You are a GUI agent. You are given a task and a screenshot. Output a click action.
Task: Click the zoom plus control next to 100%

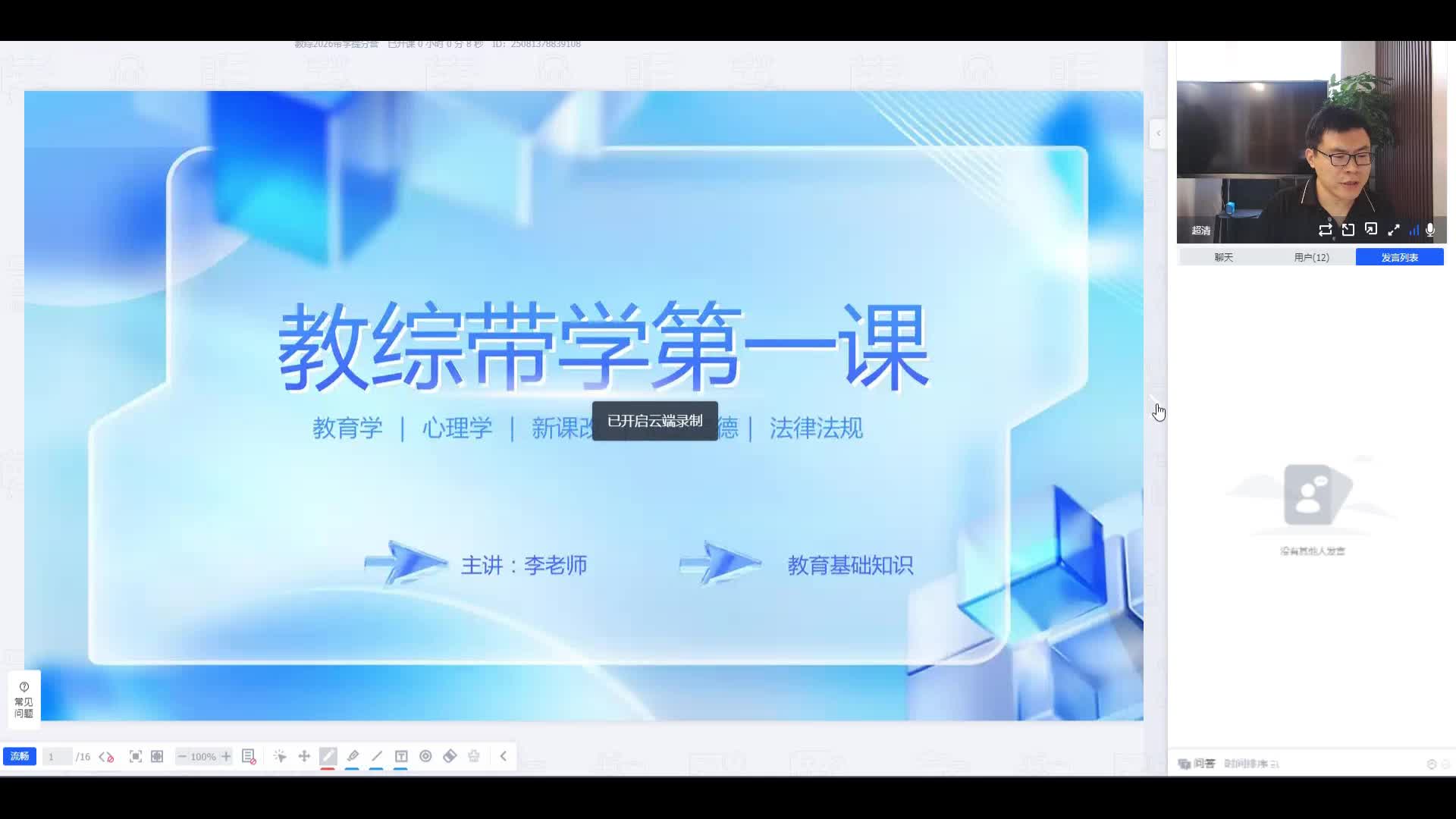225,756
